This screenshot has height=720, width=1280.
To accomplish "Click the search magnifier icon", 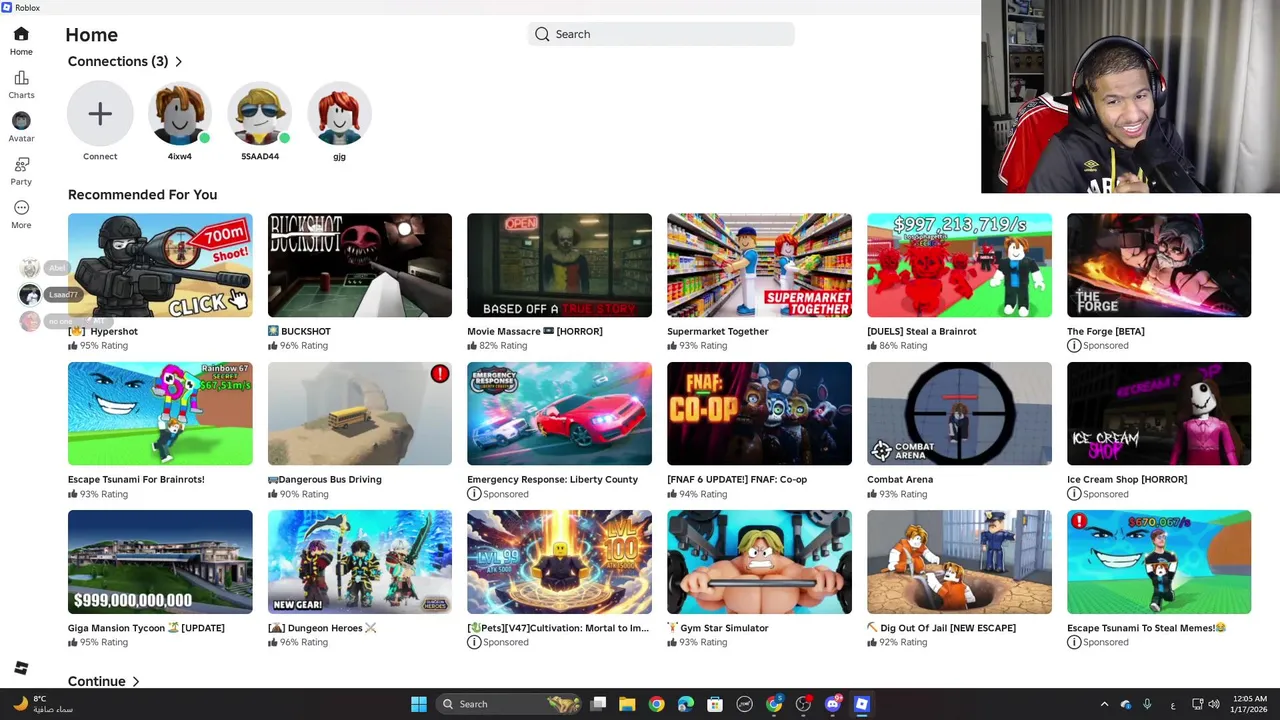I will 542,34.
